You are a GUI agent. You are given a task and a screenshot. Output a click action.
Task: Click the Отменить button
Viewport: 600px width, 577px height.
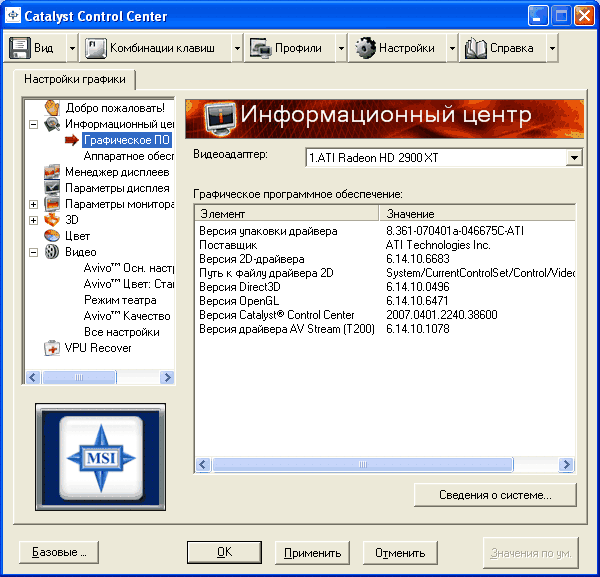click(x=400, y=553)
